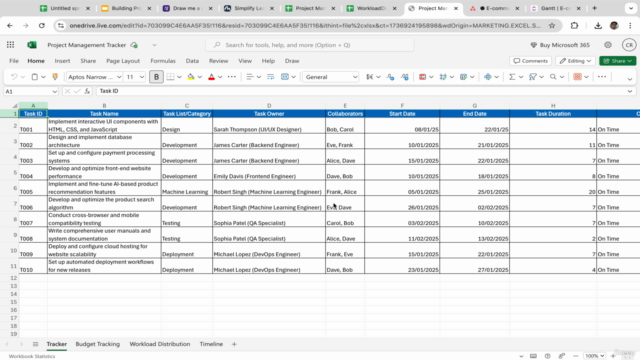Toggle Bold formatting button

156,77
